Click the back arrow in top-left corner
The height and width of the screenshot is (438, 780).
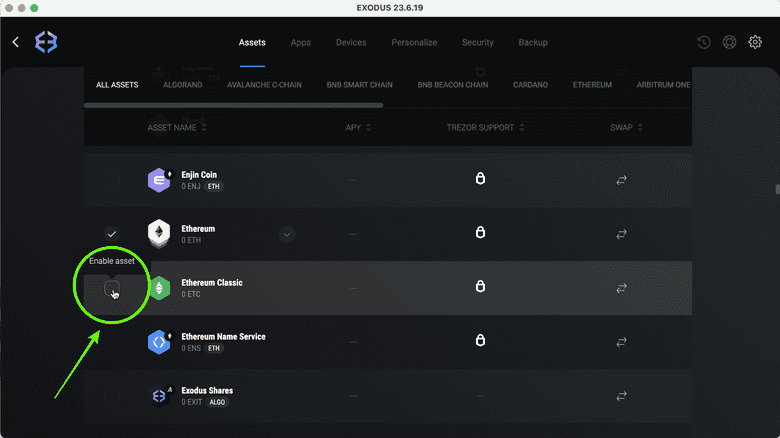(16, 42)
